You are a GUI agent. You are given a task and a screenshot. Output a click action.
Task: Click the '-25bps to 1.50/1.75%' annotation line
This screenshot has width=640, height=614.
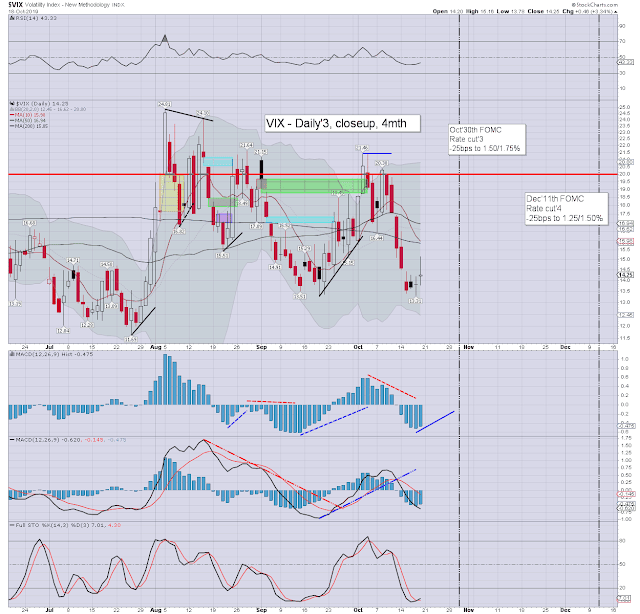tap(484, 148)
